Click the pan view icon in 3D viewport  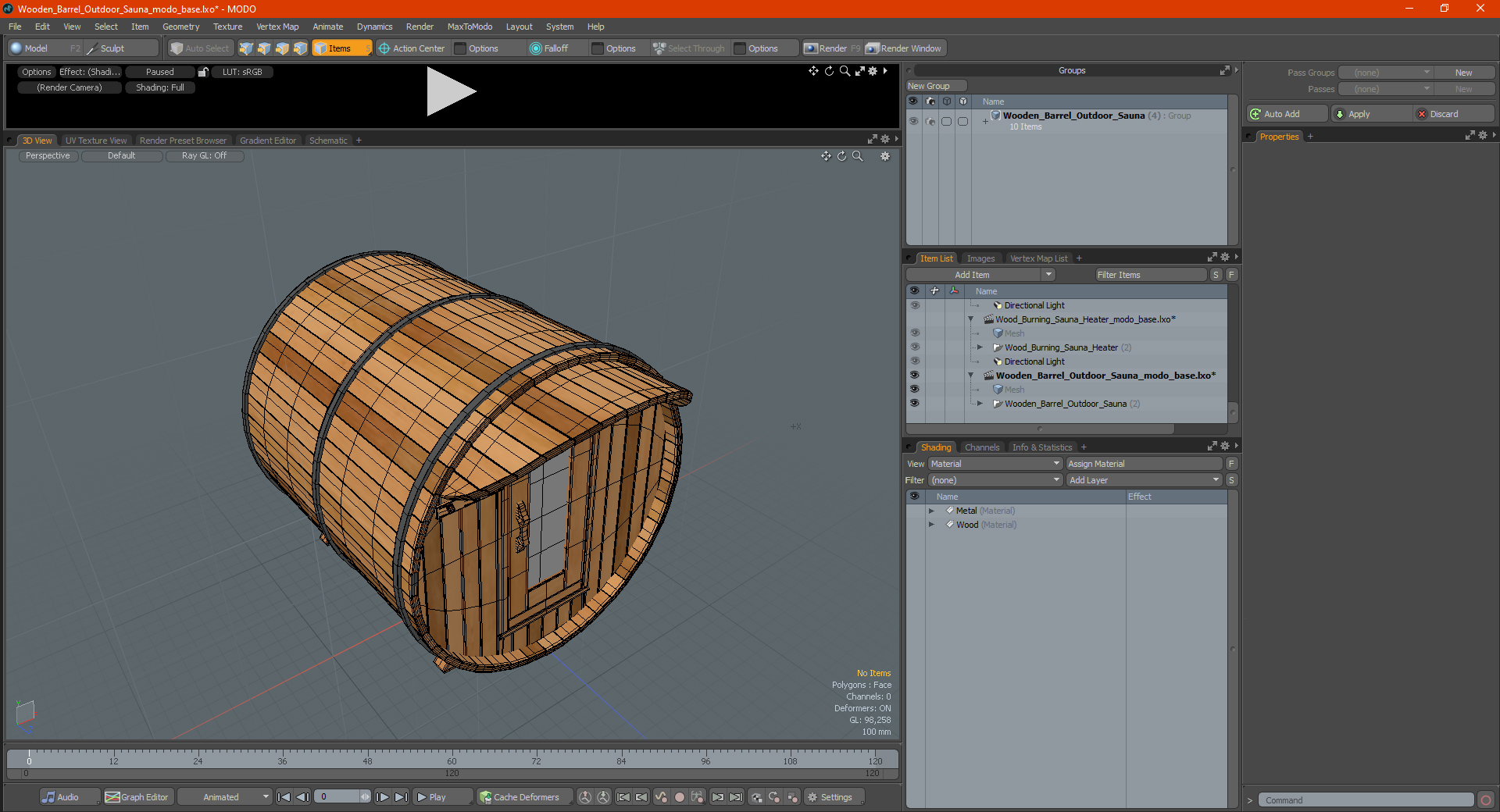pyautogui.click(x=826, y=156)
